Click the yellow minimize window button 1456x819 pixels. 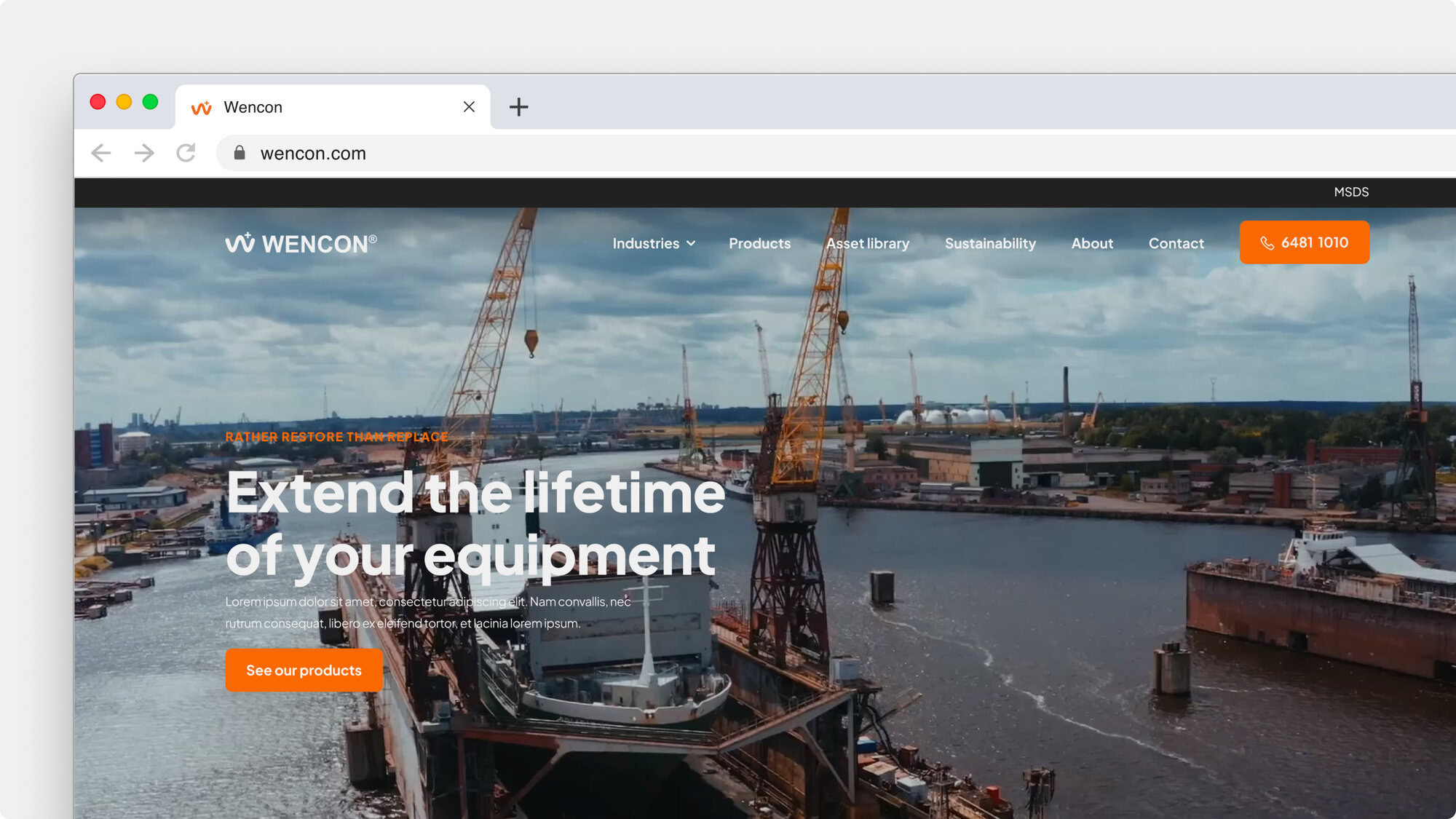pos(124,101)
